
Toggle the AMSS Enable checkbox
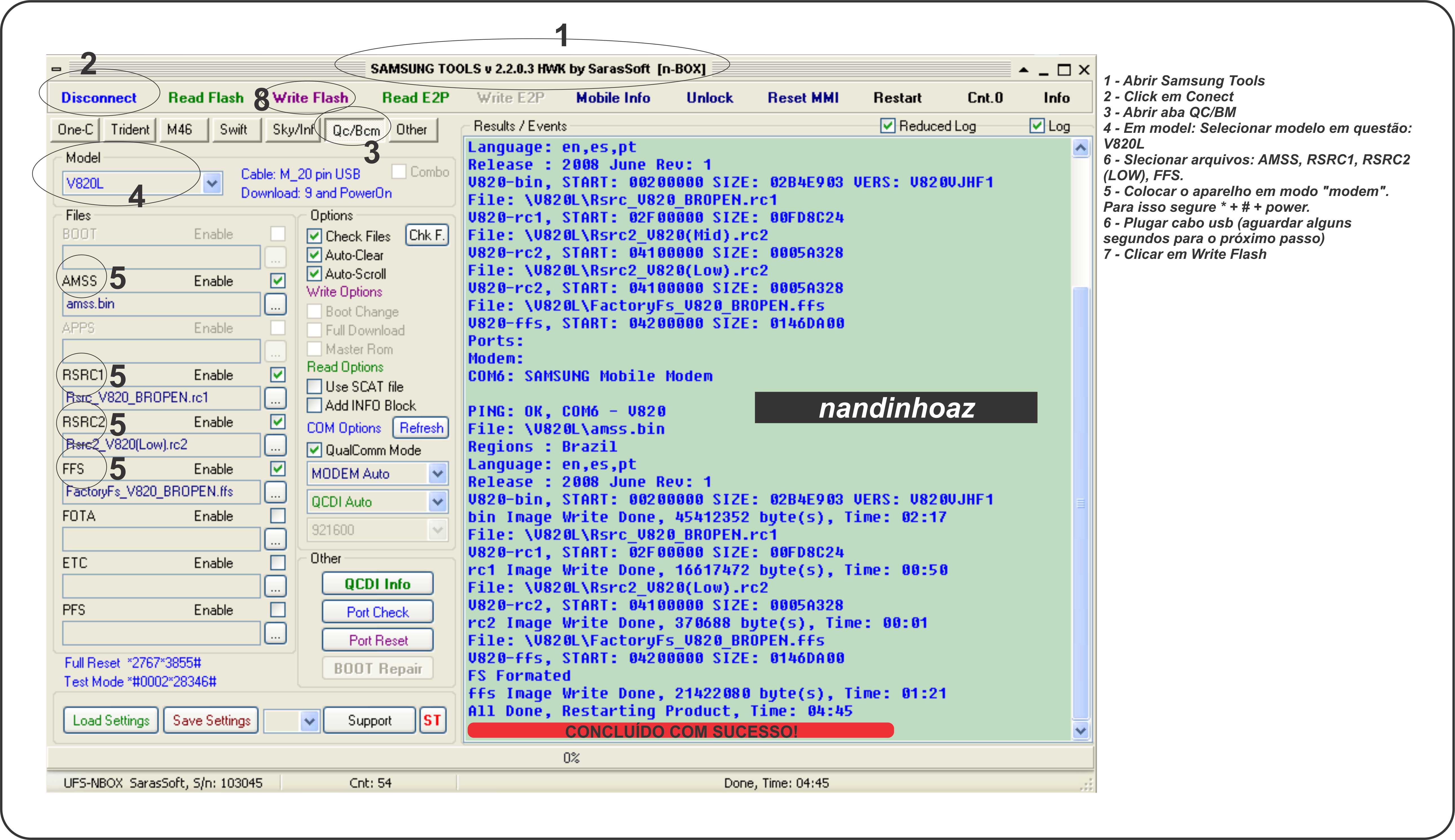(278, 280)
